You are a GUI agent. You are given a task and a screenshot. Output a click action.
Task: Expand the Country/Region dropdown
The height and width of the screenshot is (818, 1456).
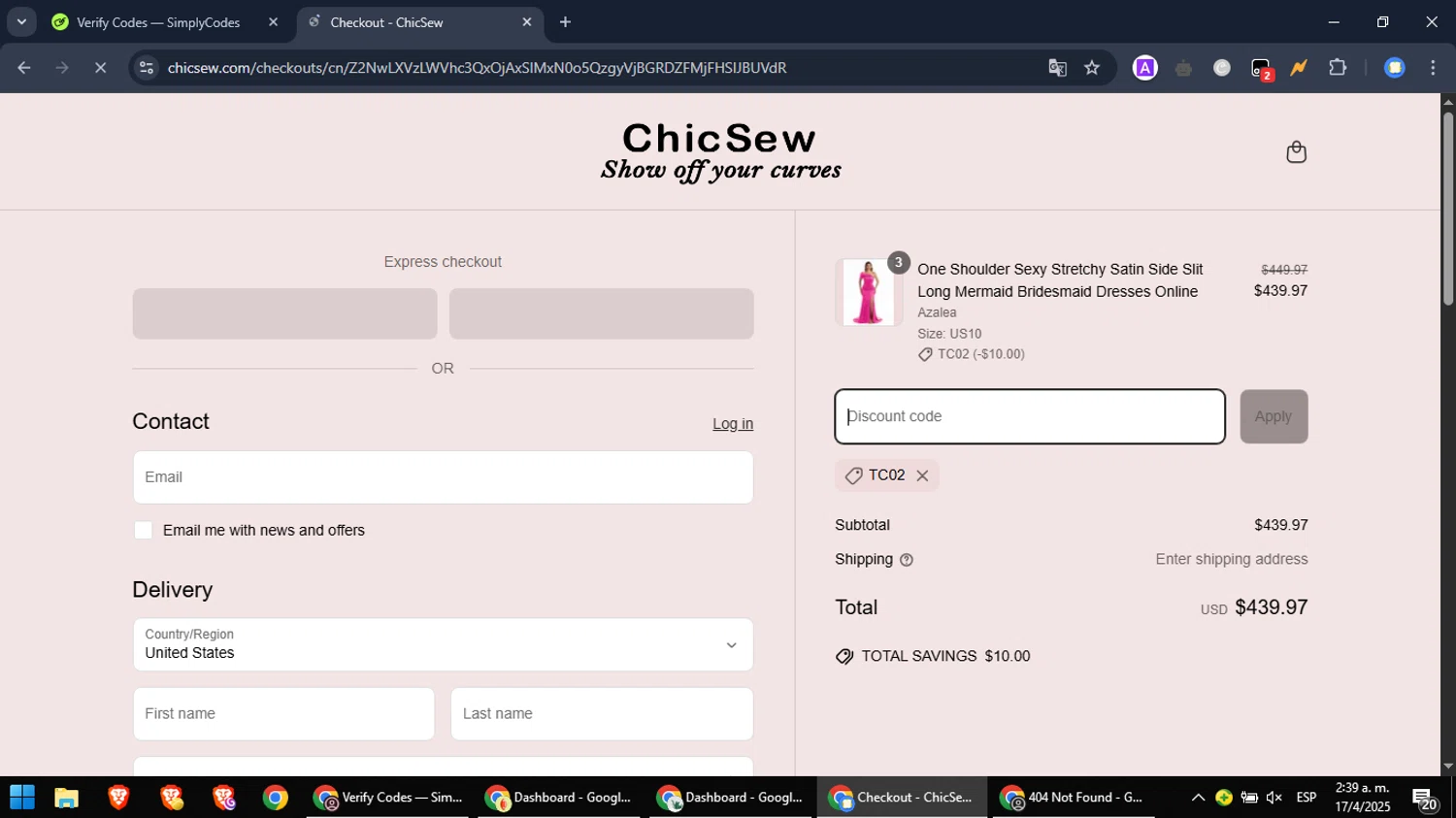pyautogui.click(x=443, y=644)
